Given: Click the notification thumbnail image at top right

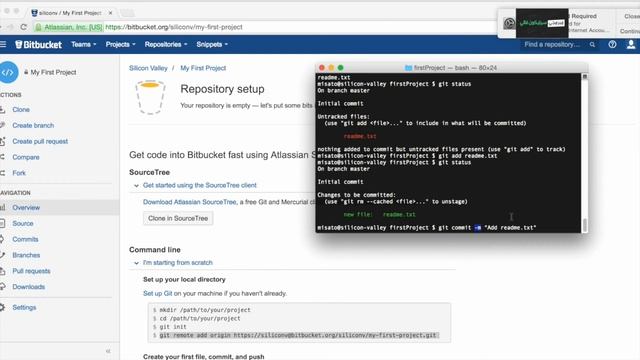Looking at the screenshot, I should (542, 23).
